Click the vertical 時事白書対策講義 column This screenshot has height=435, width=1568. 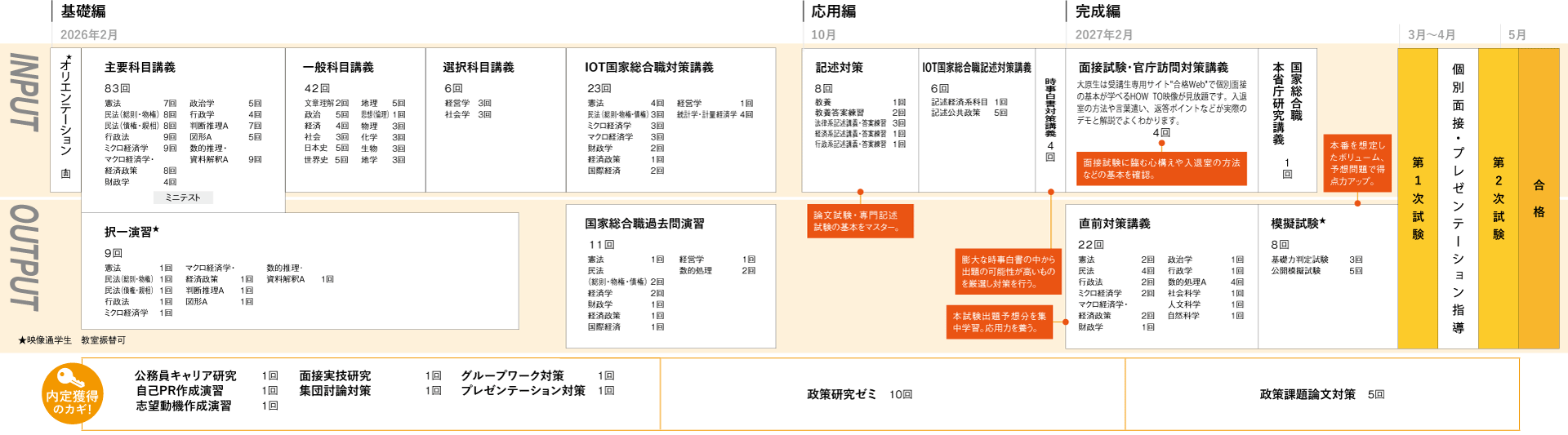point(1050,119)
